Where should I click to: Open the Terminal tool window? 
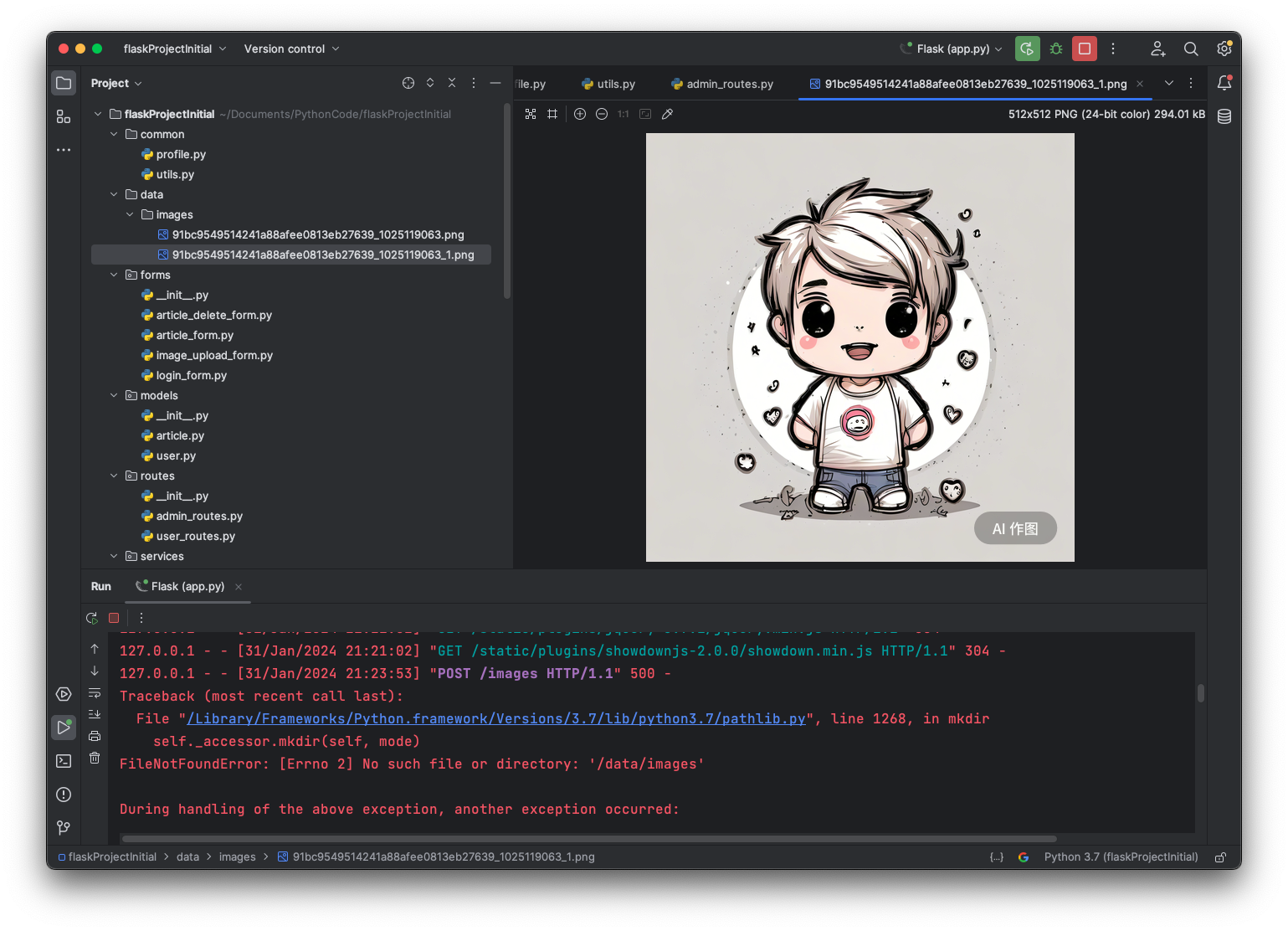[64, 761]
